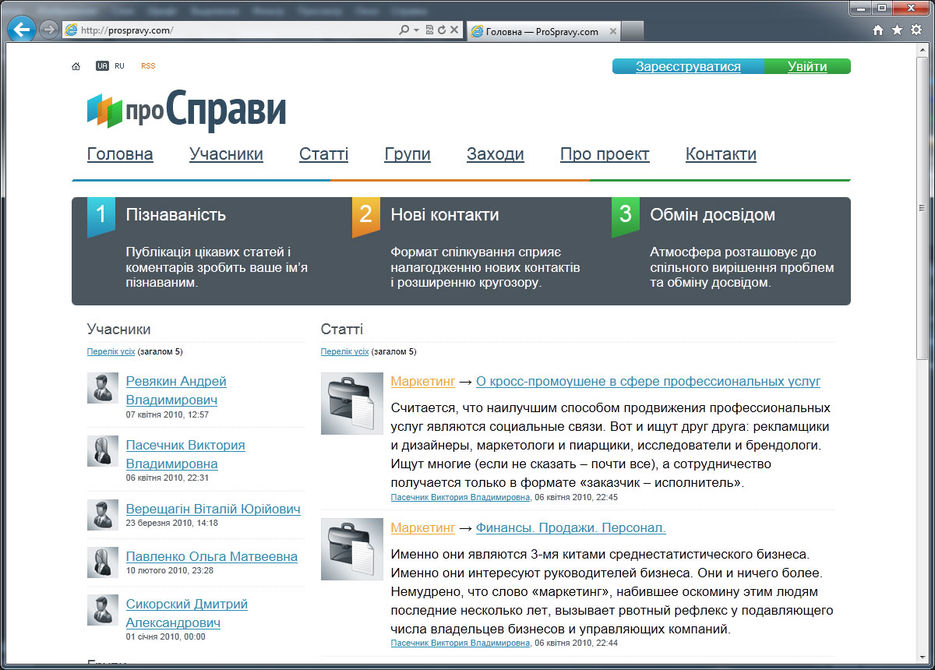Click the compatibility view icon in address bar
The height and width of the screenshot is (670, 935).
429,30
